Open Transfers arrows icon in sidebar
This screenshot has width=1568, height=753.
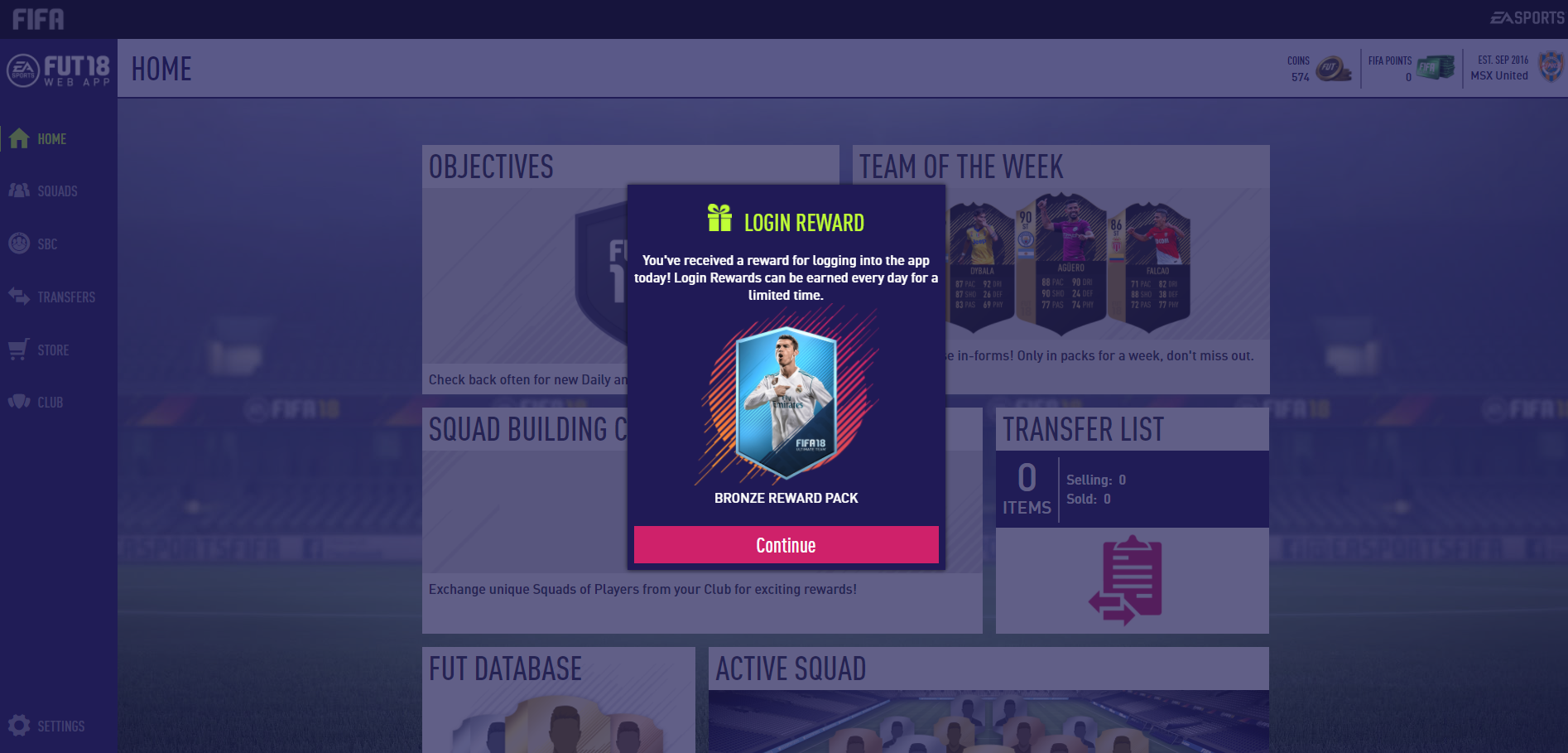tap(19, 296)
